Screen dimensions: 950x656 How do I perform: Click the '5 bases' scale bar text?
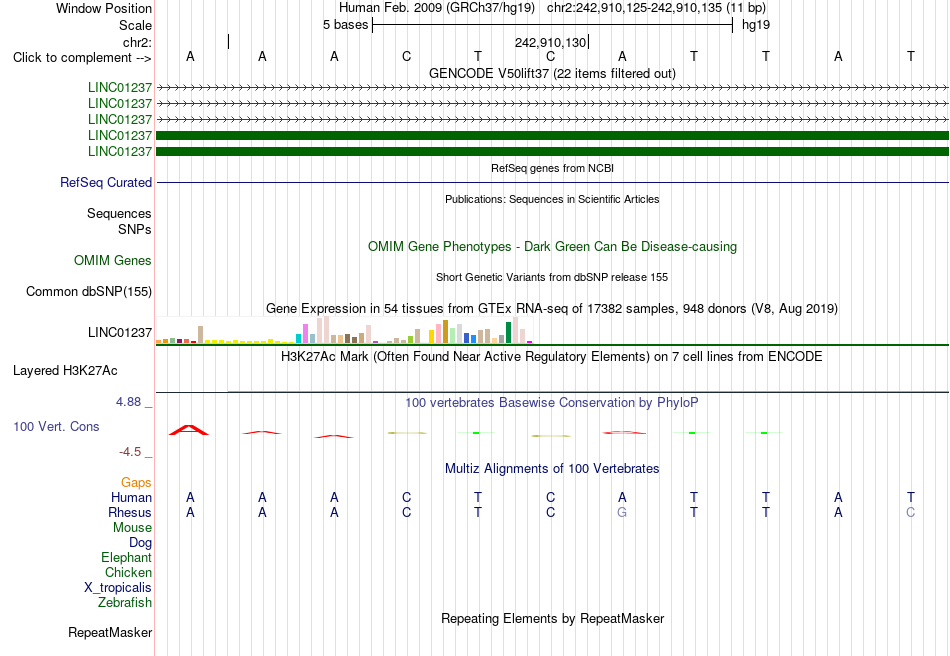tap(345, 25)
